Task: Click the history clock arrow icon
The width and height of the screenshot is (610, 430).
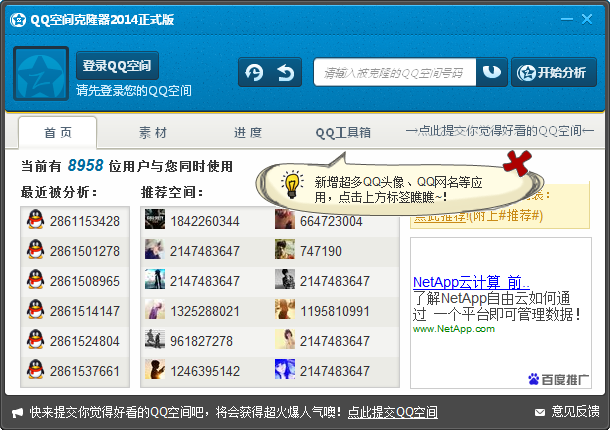Action: point(254,72)
